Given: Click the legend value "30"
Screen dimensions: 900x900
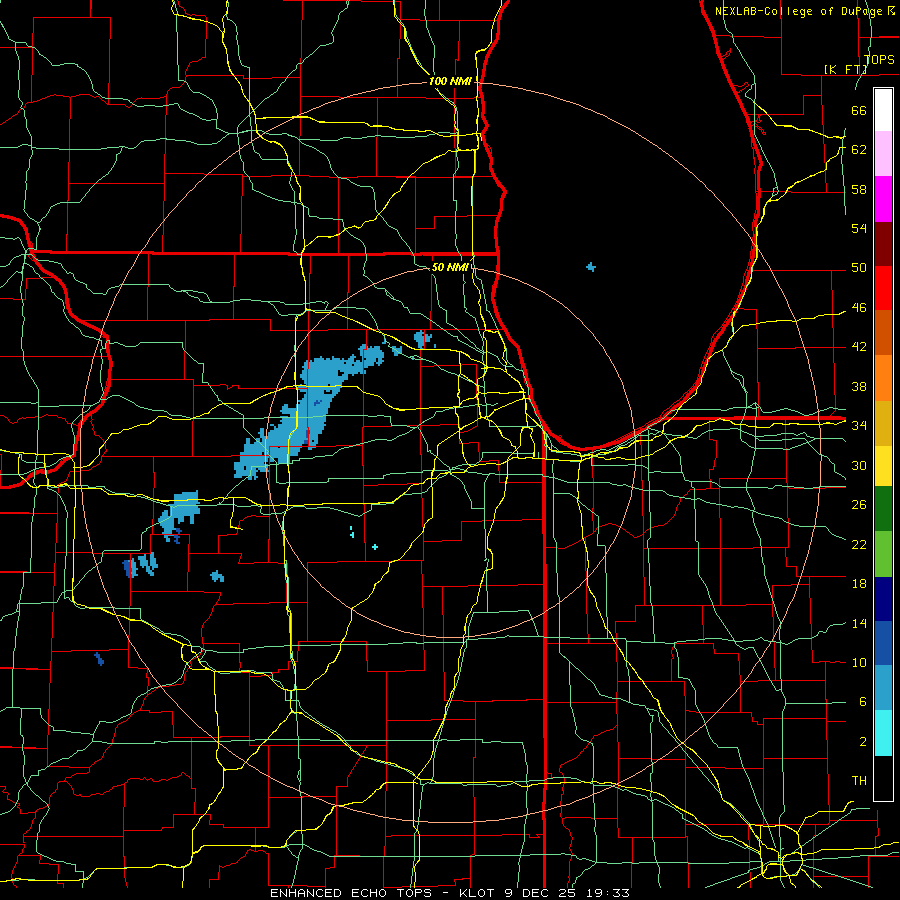Looking at the screenshot, I should point(859,465).
